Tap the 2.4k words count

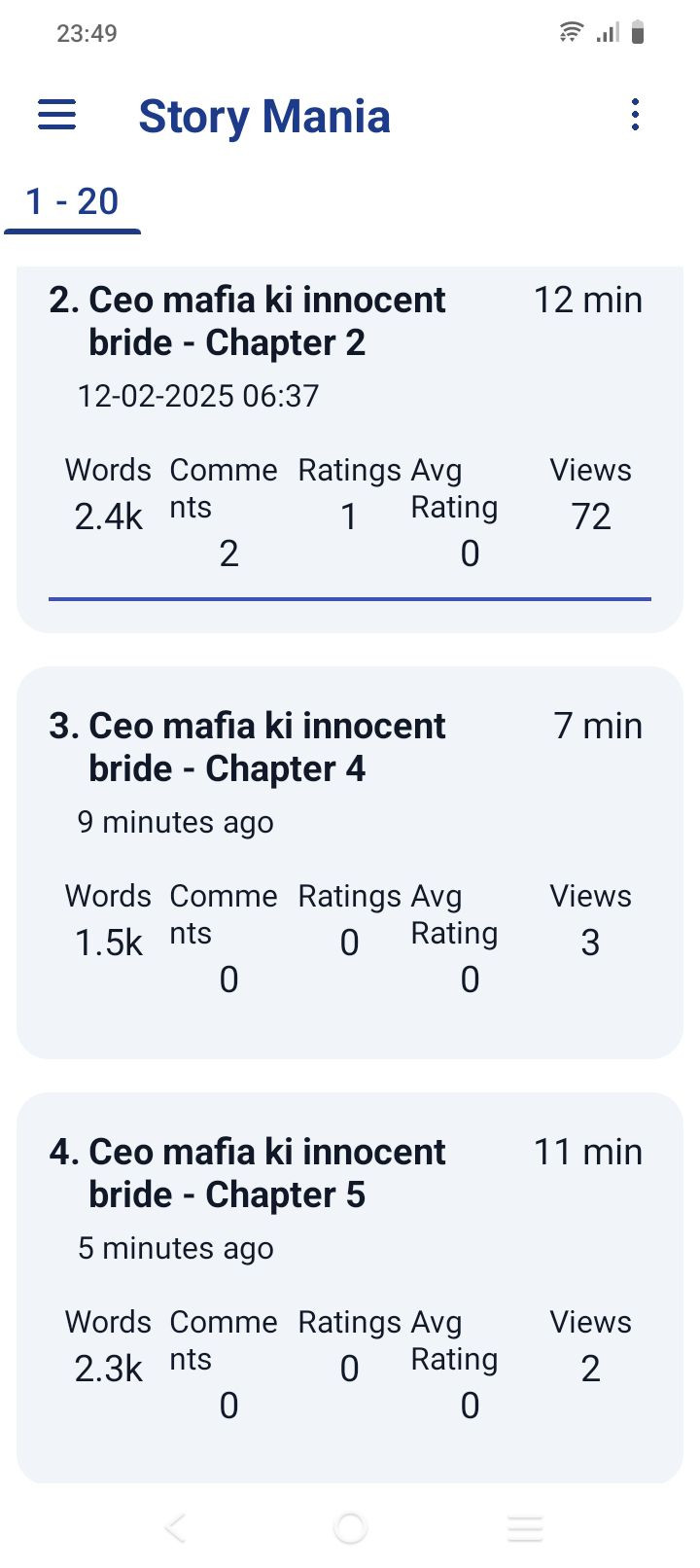(x=108, y=517)
